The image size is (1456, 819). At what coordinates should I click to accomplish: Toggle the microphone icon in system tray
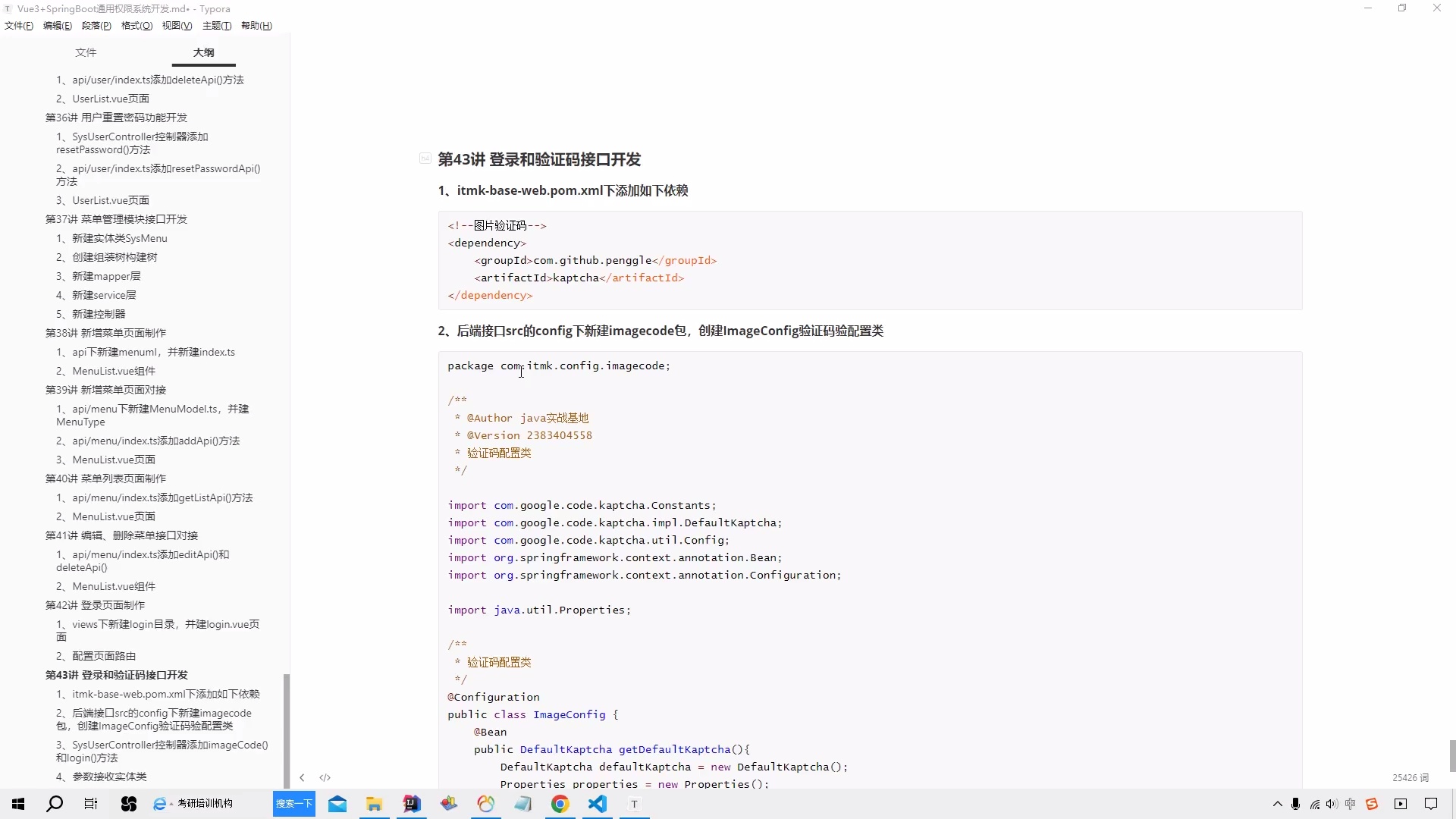click(1295, 804)
